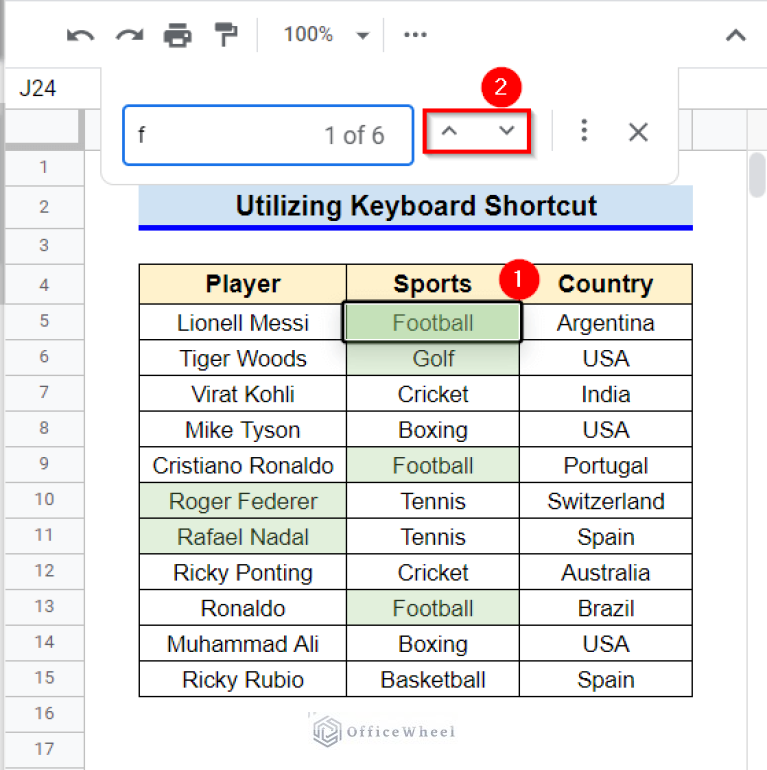
Task: Open the three-dot More toolbar options
Action: click(415, 35)
